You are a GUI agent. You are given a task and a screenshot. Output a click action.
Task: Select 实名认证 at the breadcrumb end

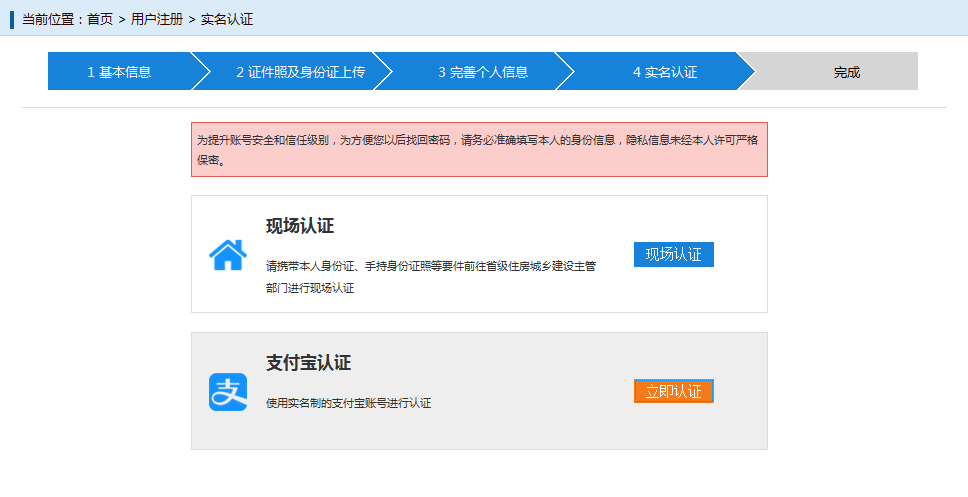click(227, 19)
